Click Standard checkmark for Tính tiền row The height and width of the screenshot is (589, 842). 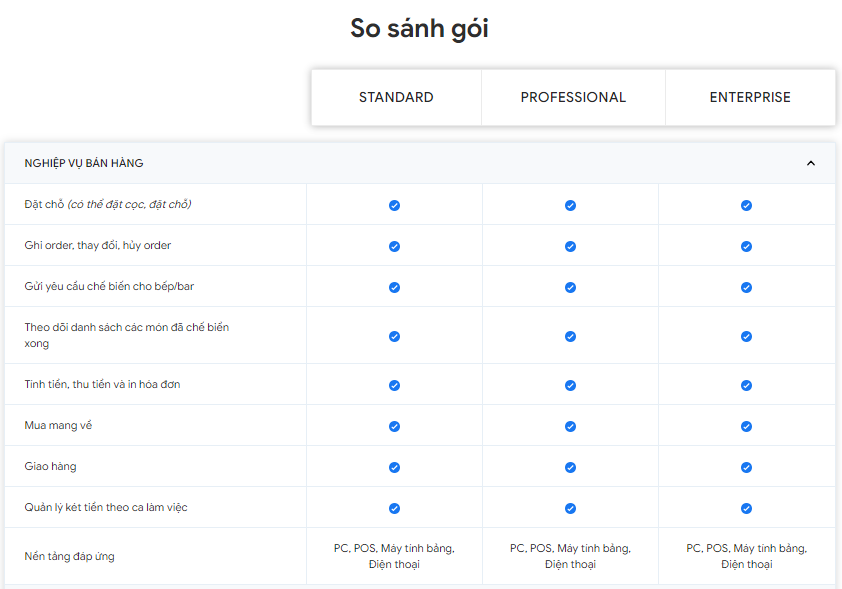pos(394,385)
